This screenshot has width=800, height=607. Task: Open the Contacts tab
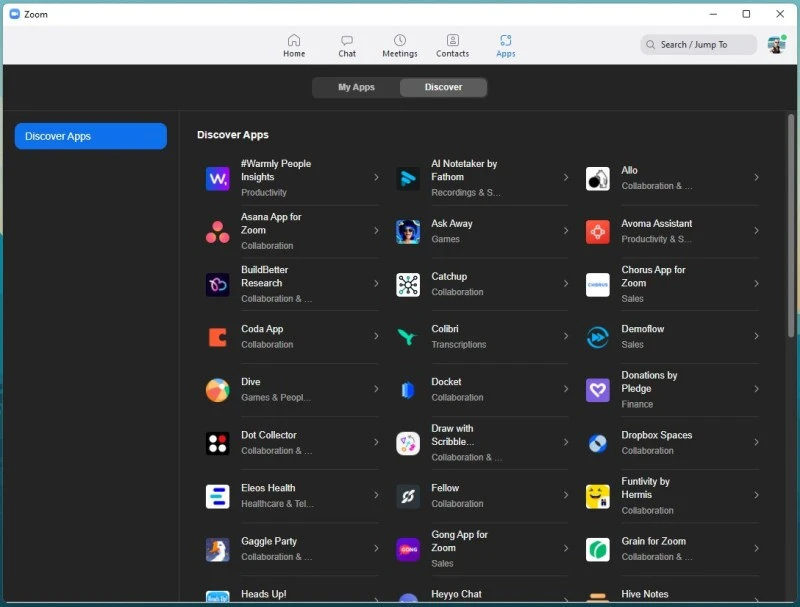point(452,46)
